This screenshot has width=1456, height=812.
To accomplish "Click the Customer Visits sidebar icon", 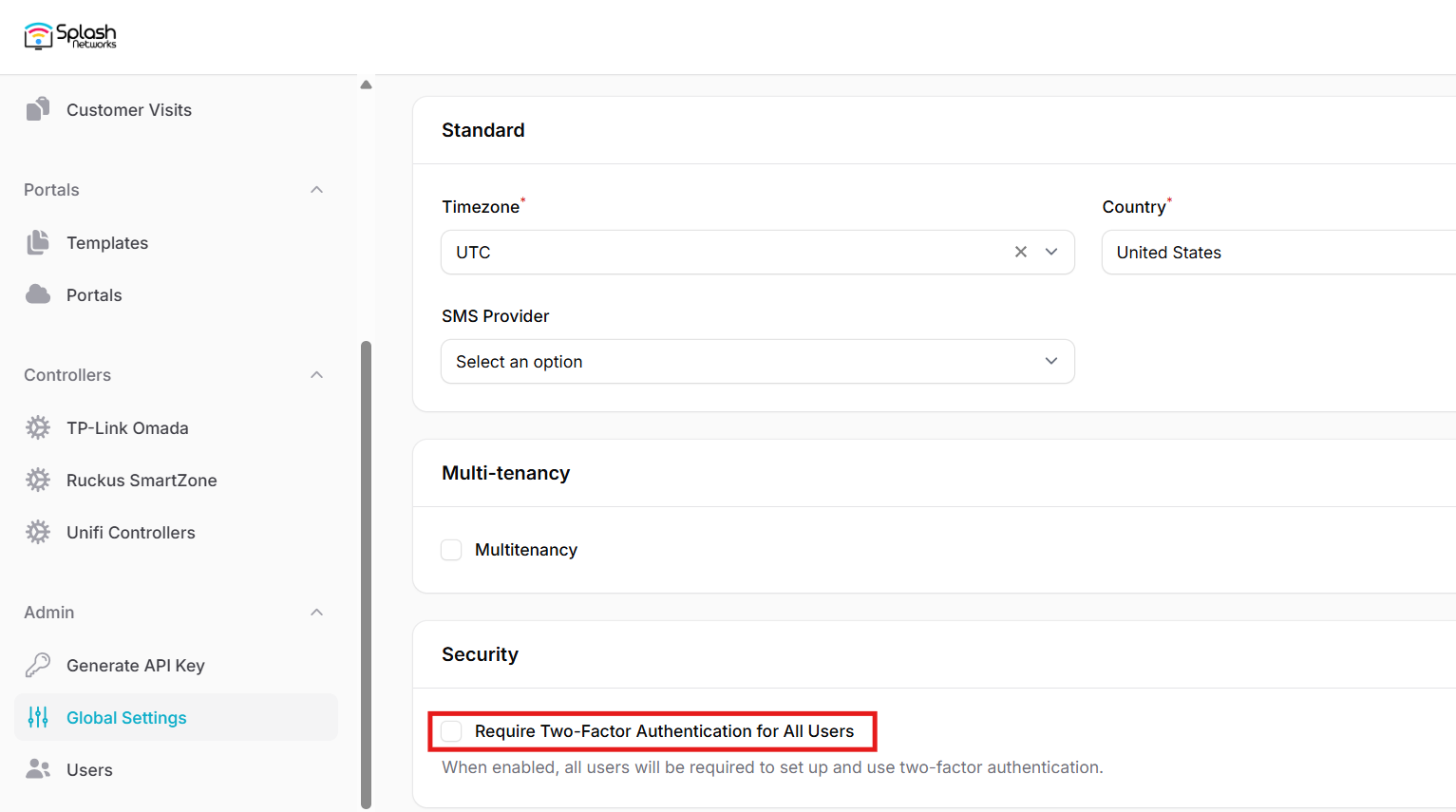I will tap(38, 109).
